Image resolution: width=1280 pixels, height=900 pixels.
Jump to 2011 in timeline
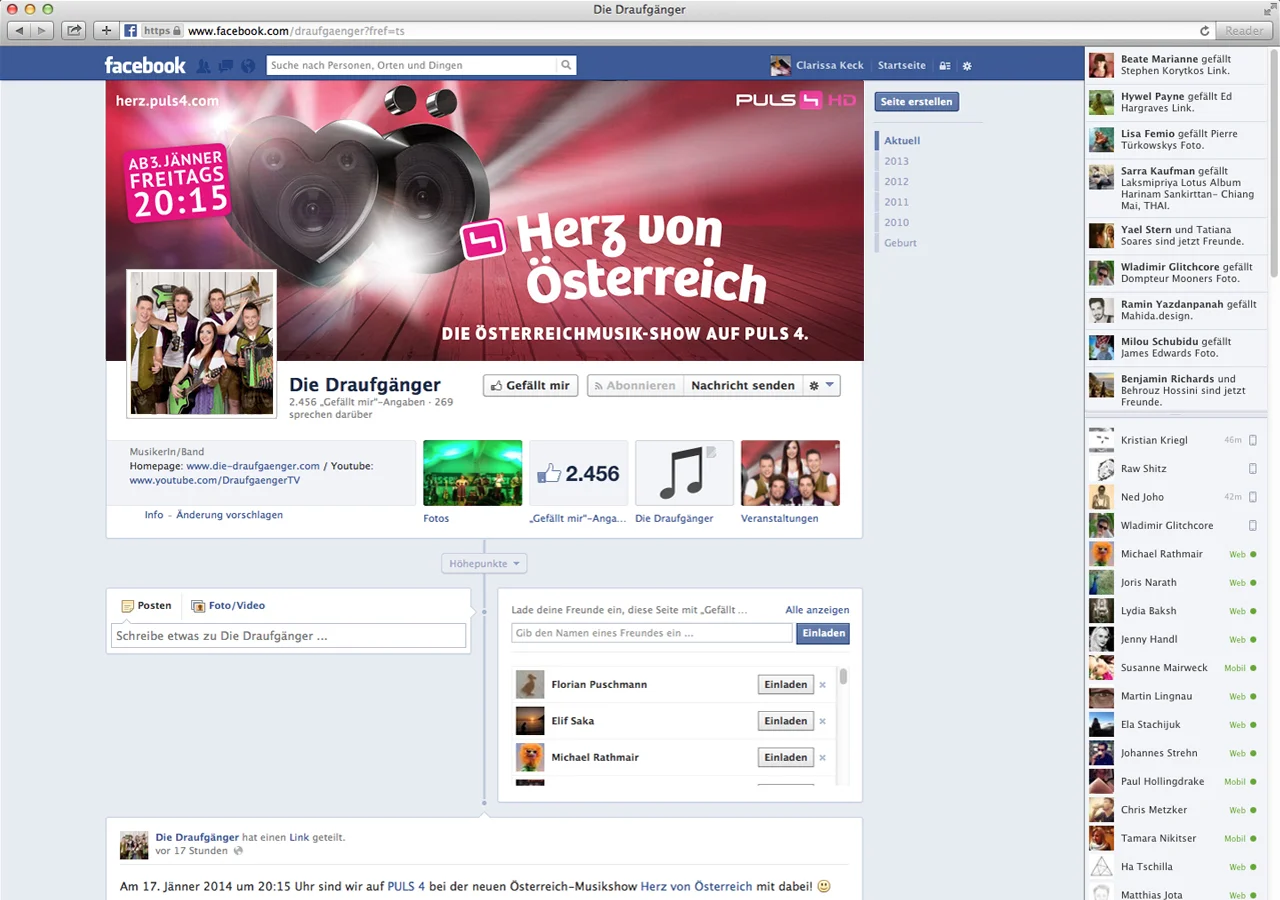pos(896,202)
